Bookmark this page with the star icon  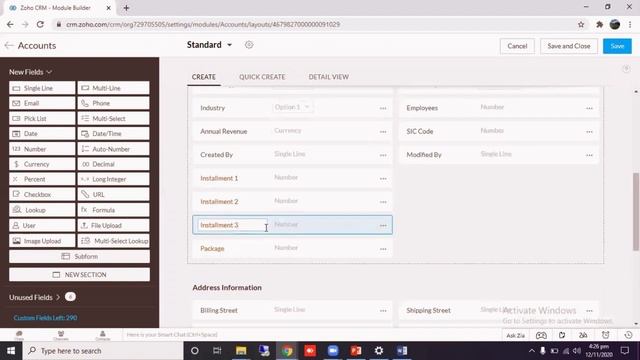[x=581, y=24]
